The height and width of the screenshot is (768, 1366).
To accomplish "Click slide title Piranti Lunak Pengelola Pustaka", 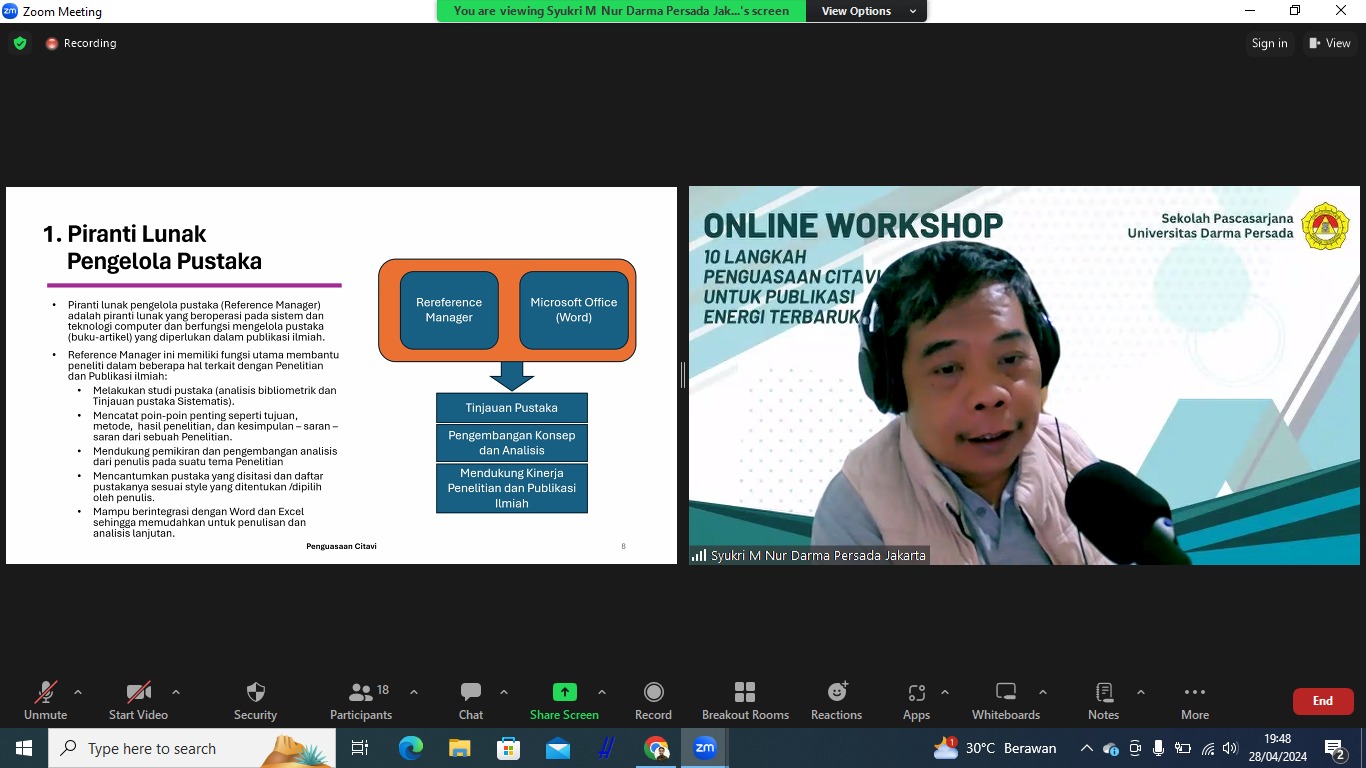I will 152,247.
